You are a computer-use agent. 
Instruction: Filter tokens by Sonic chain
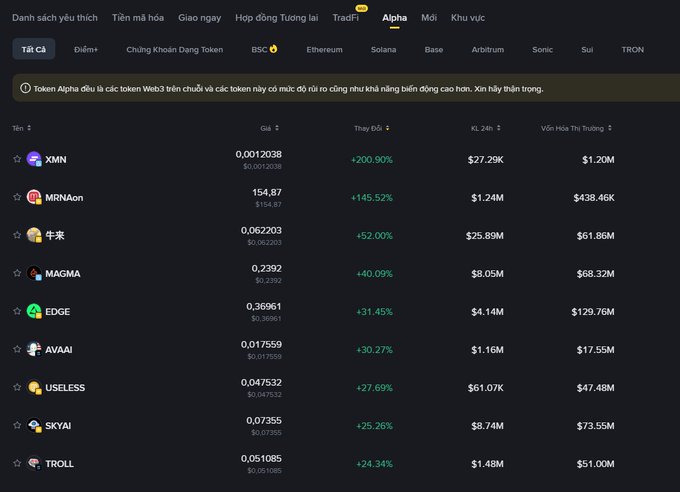point(543,49)
